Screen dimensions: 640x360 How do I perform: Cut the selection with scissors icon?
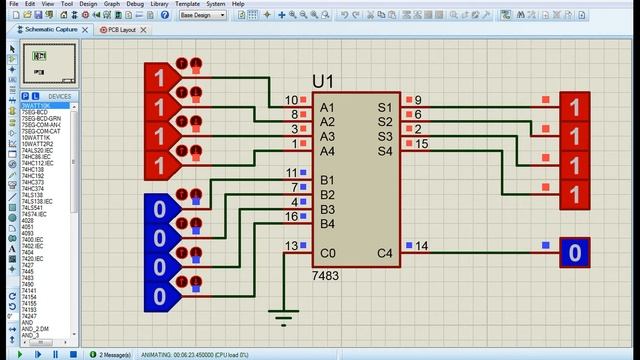370,15
